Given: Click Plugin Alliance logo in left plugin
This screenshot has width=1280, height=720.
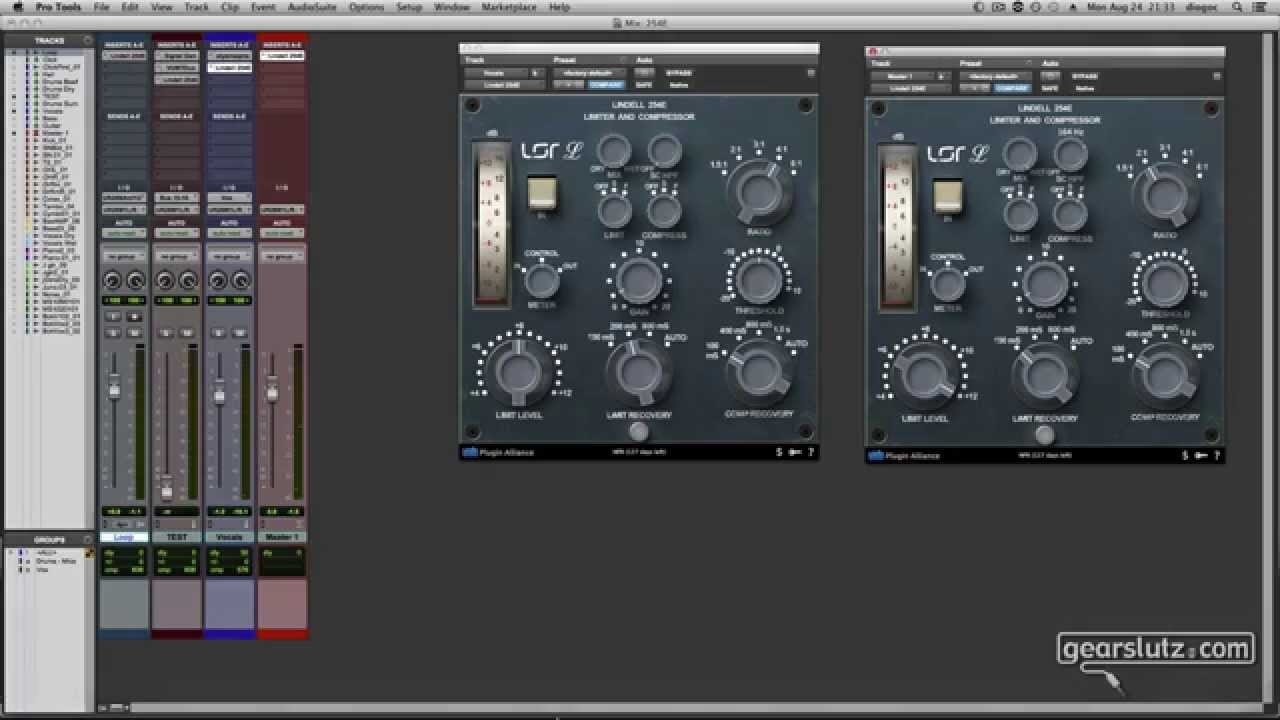Looking at the screenshot, I should (x=498, y=452).
